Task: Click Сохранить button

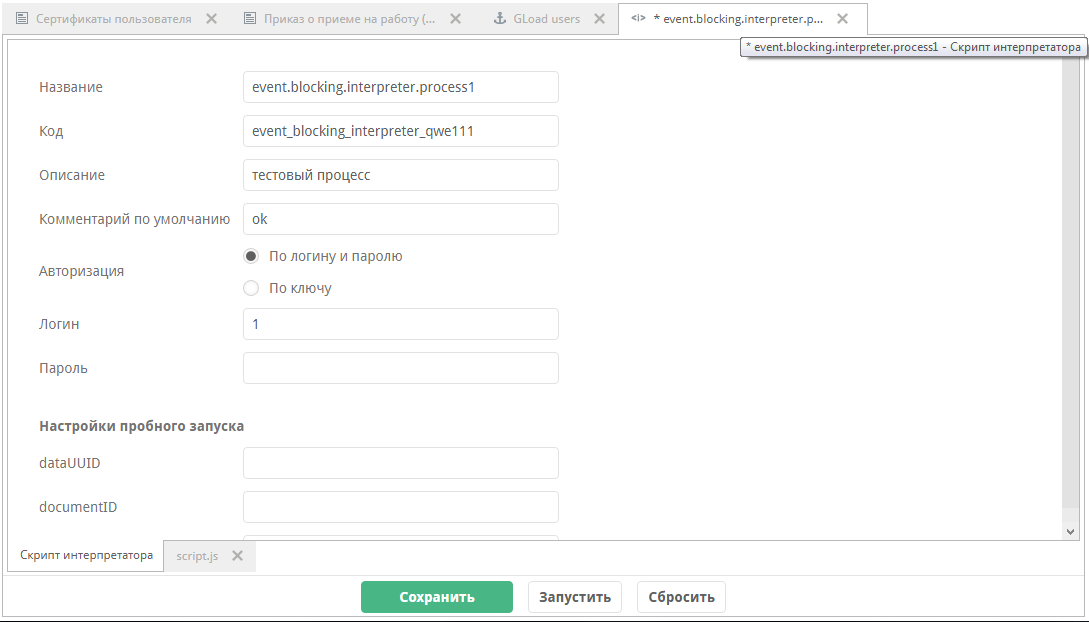Action: click(x=437, y=597)
